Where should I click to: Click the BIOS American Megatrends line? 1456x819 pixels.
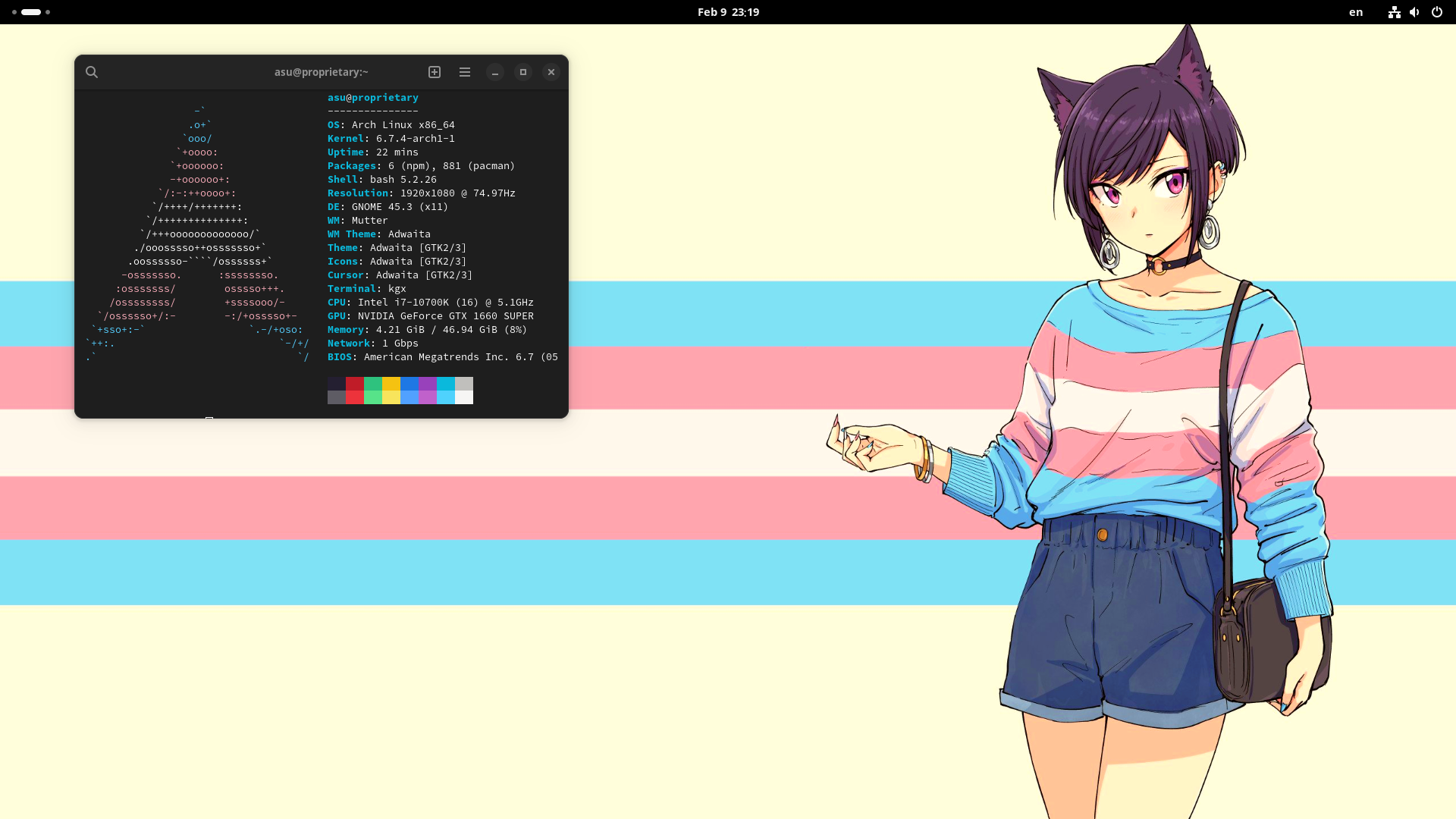tap(443, 357)
